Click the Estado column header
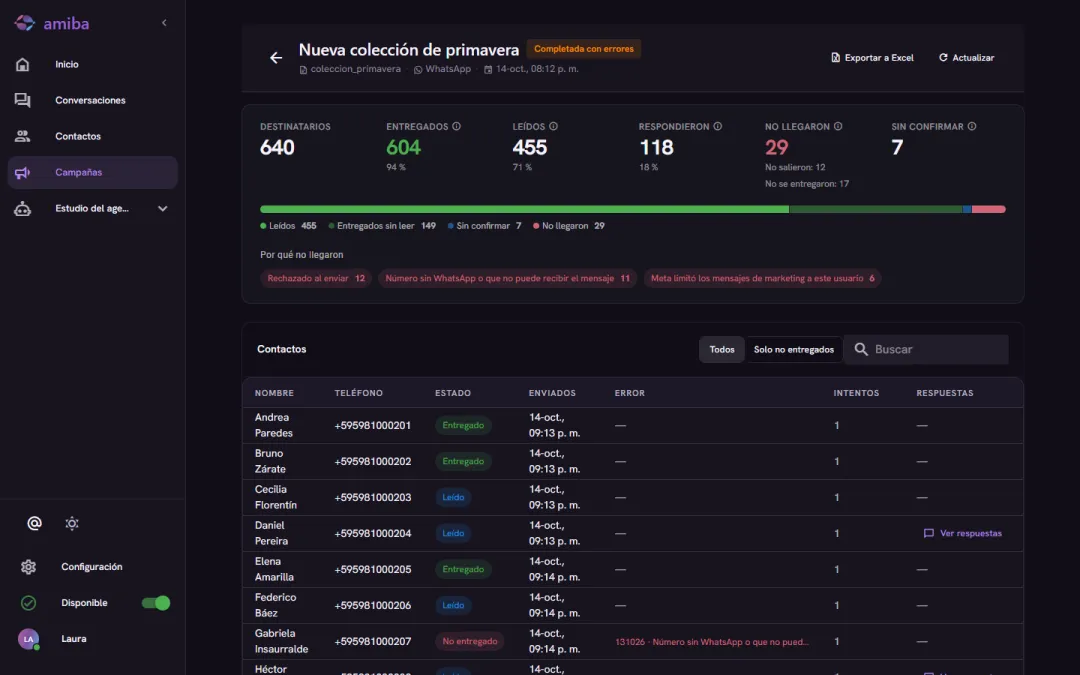This screenshot has height=675, width=1080. click(453, 393)
